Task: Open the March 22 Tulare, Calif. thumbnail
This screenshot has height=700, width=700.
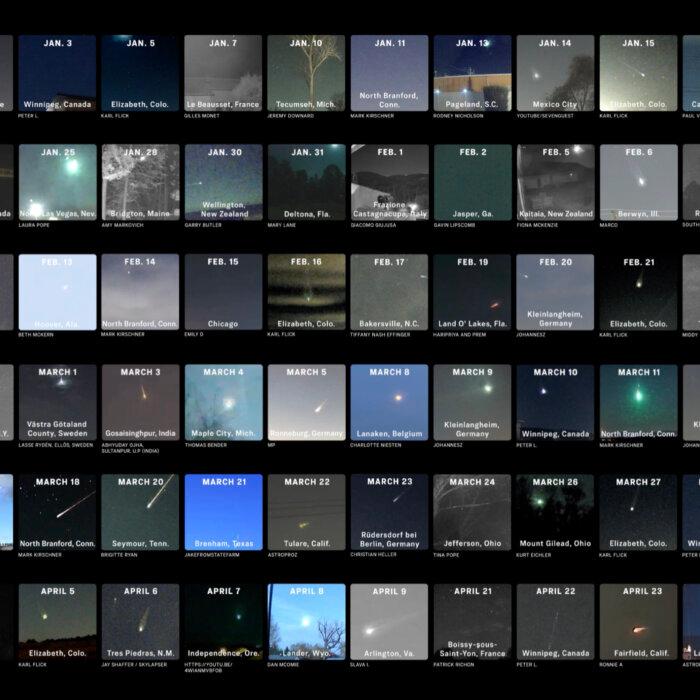Action: click(307, 512)
